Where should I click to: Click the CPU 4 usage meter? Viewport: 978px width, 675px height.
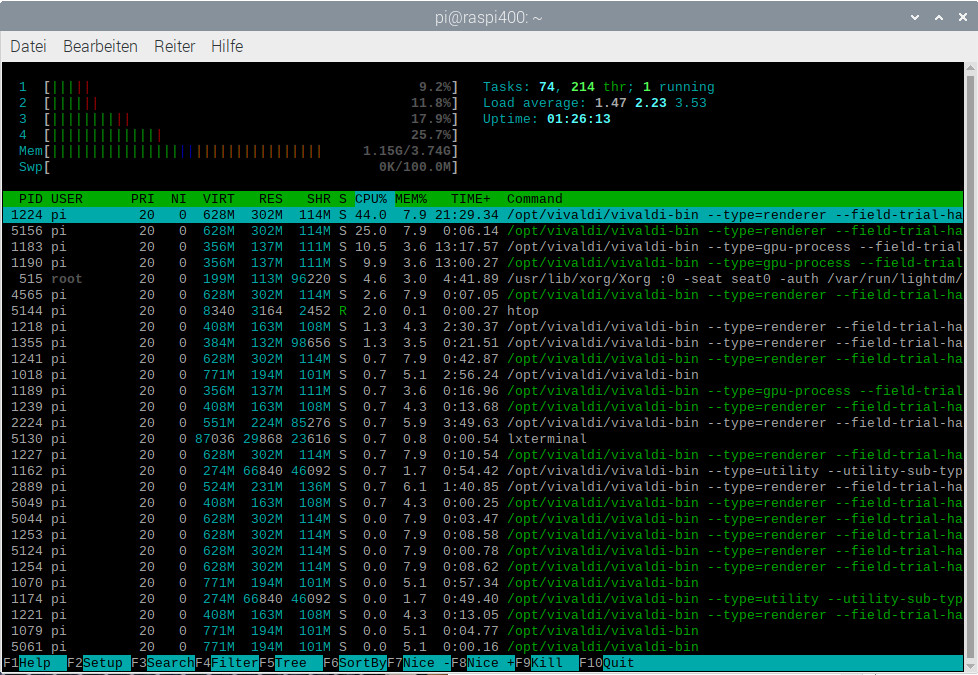[x=238, y=135]
